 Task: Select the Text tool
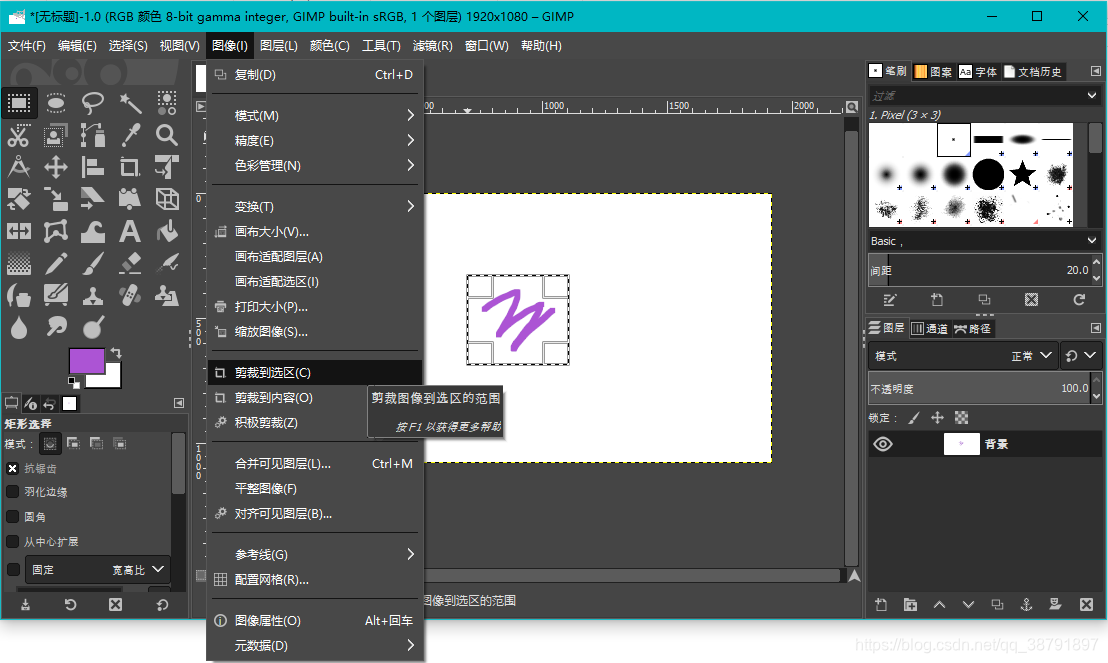click(130, 231)
